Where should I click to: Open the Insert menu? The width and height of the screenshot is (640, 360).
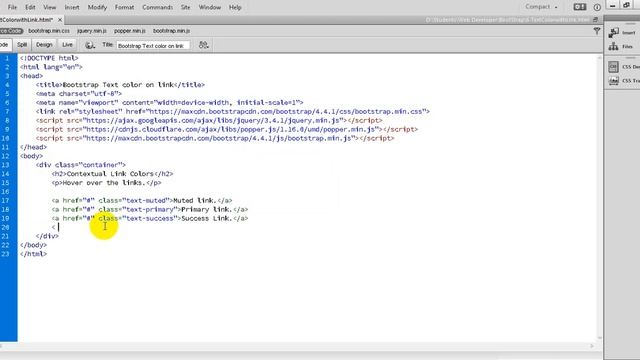click(72, 7)
